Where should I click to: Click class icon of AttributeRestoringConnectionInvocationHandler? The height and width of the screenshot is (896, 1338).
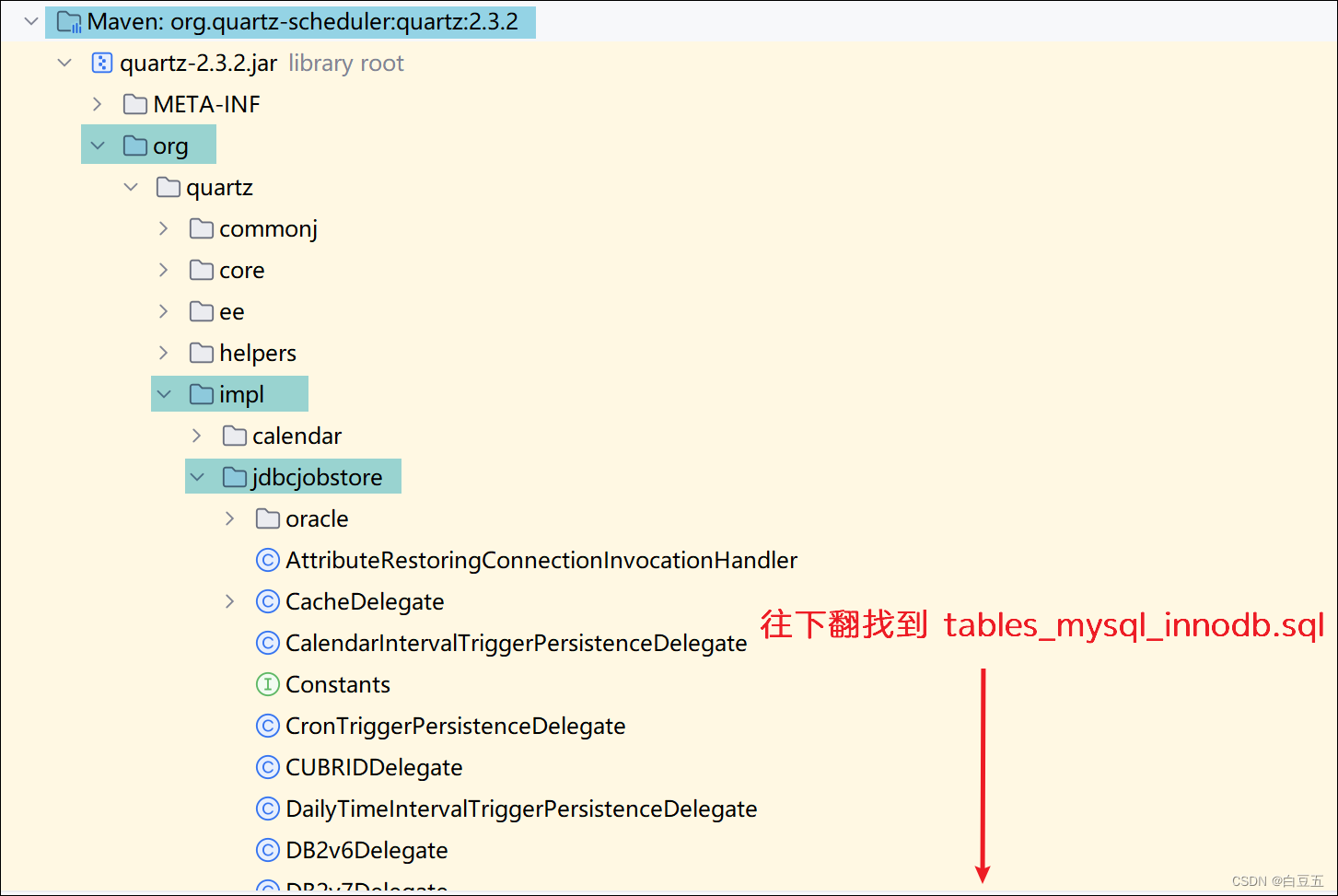268,560
